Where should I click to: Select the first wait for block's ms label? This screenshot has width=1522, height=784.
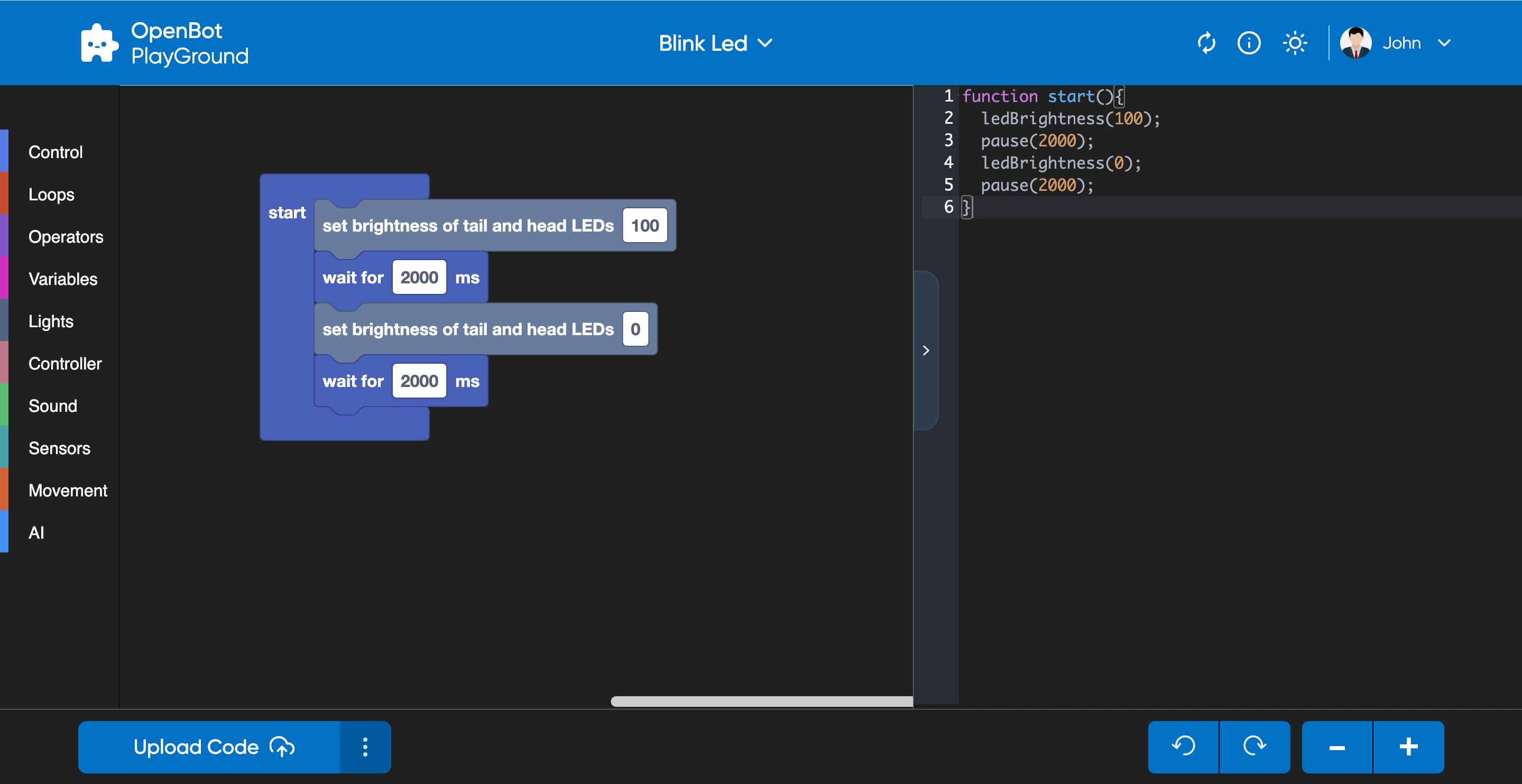467,278
